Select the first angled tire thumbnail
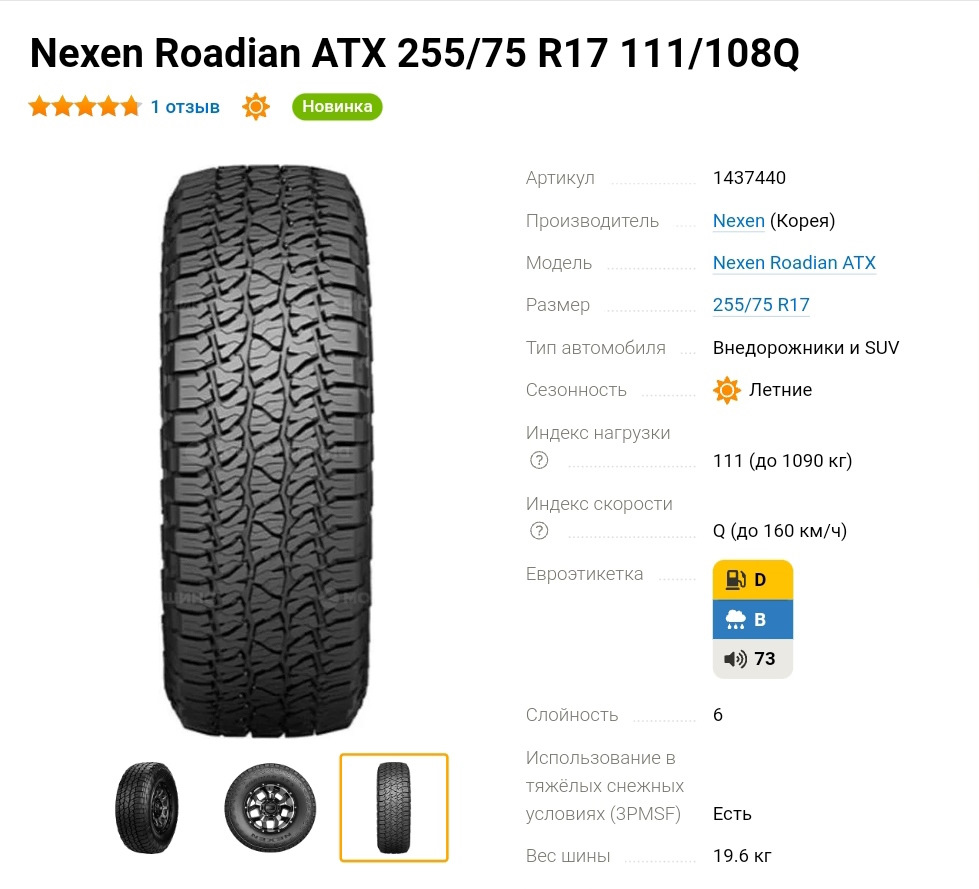Screen dimensions: 979x889 (x=147, y=807)
